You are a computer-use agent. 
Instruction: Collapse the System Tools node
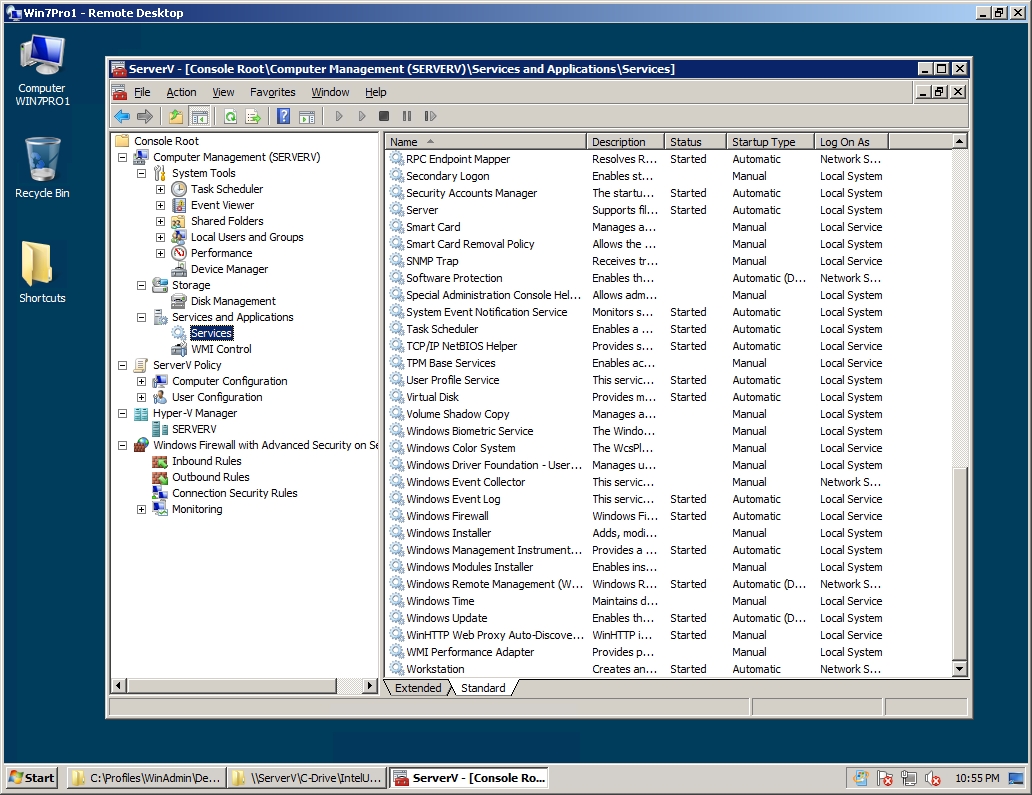click(141, 174)
